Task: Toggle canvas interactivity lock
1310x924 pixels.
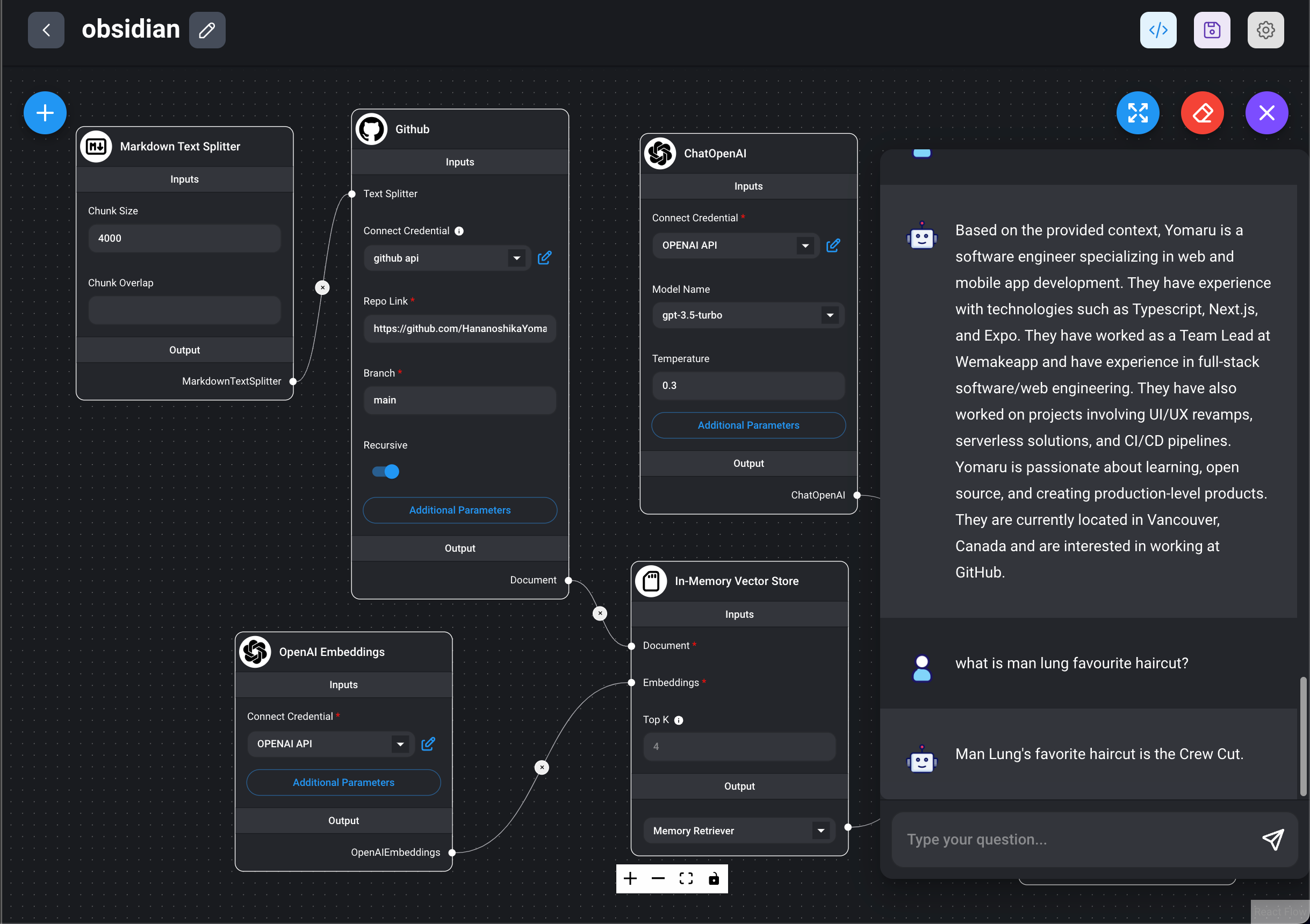Action: 714,878
